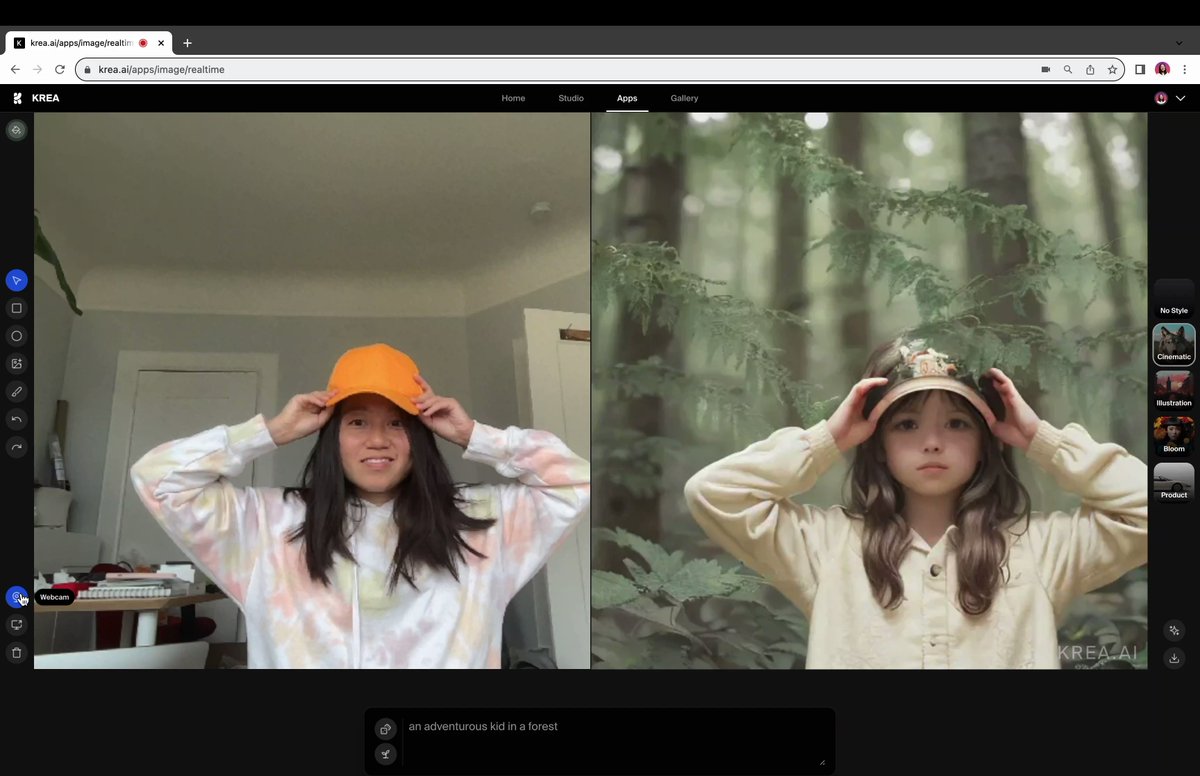
Task: Expand site security info via the padlock
Action: [x=86, y=69]
